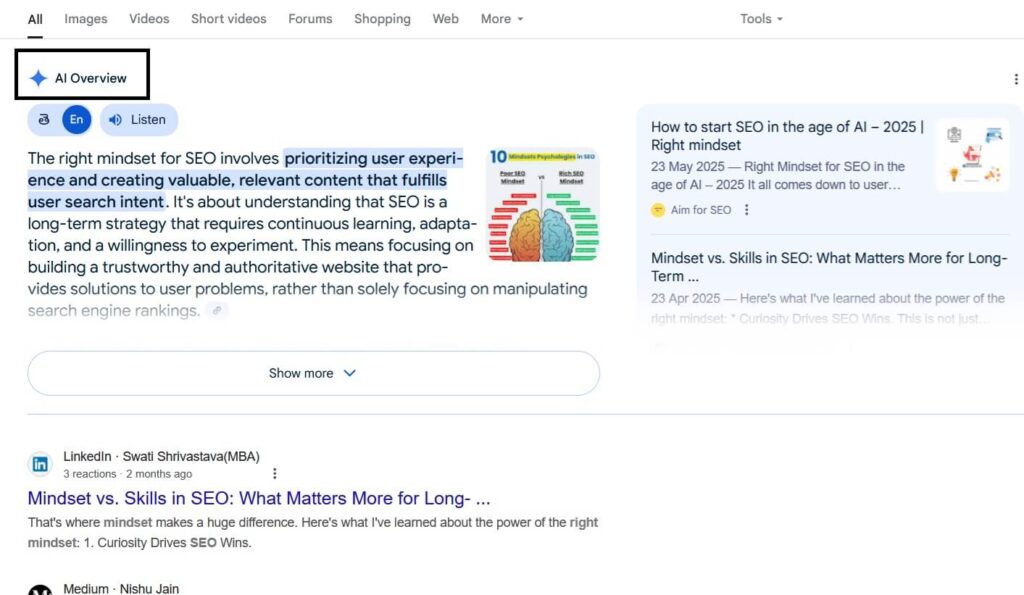Open the Tools dropdown
This screenshot has width=1024, height=595.
point(761,19)
